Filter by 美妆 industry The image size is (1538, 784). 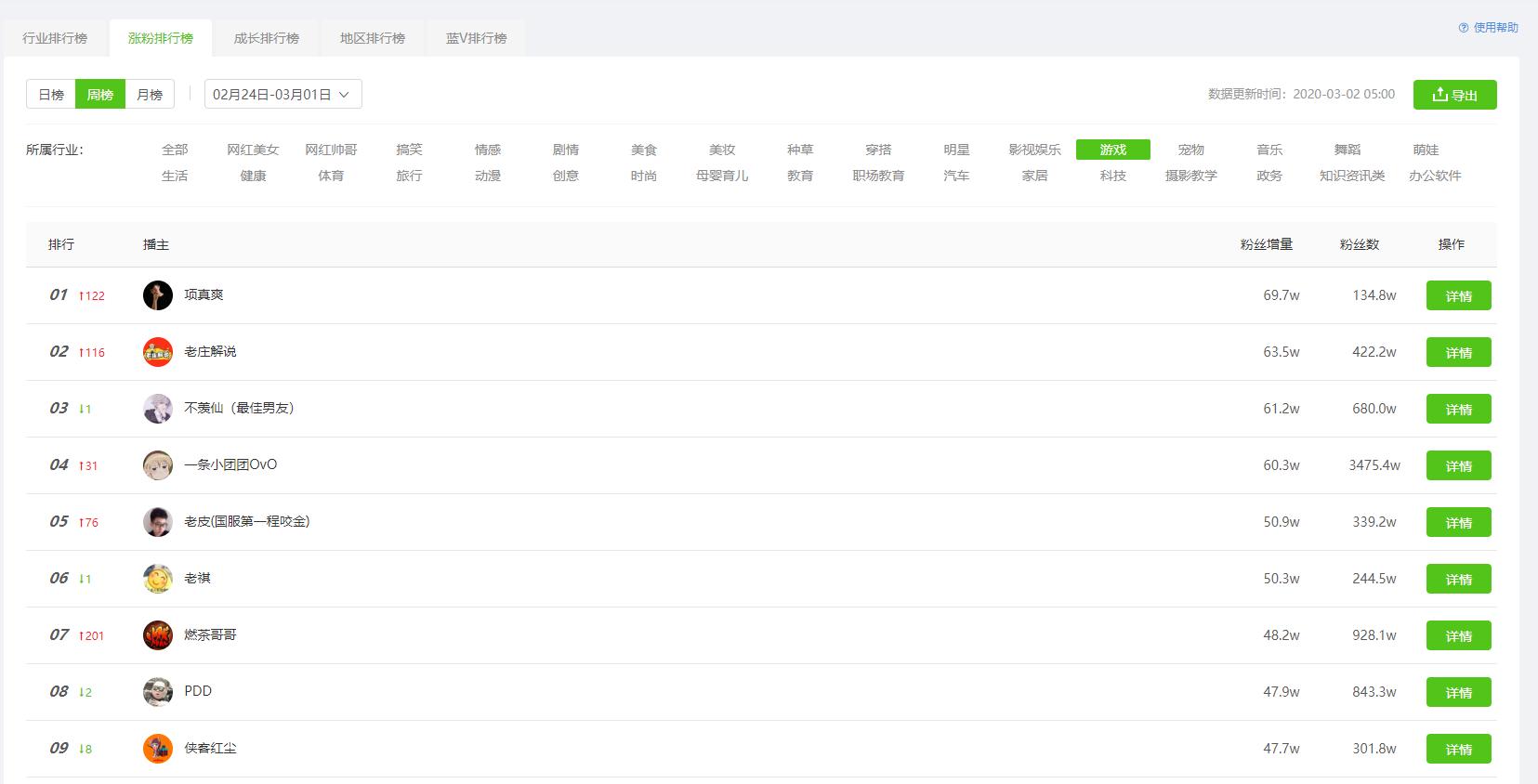[x=722, y=150]
